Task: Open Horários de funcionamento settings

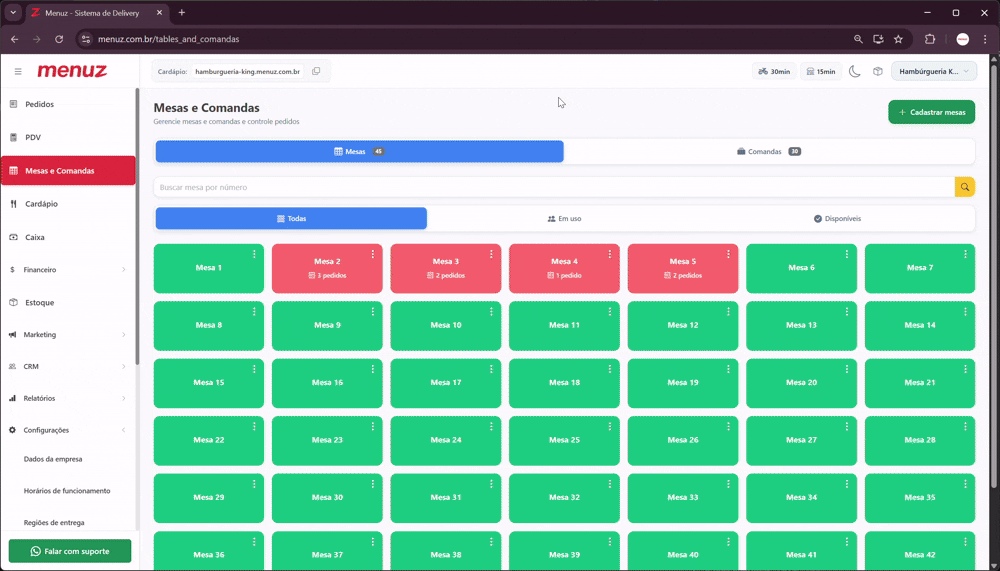Action: 67,491
